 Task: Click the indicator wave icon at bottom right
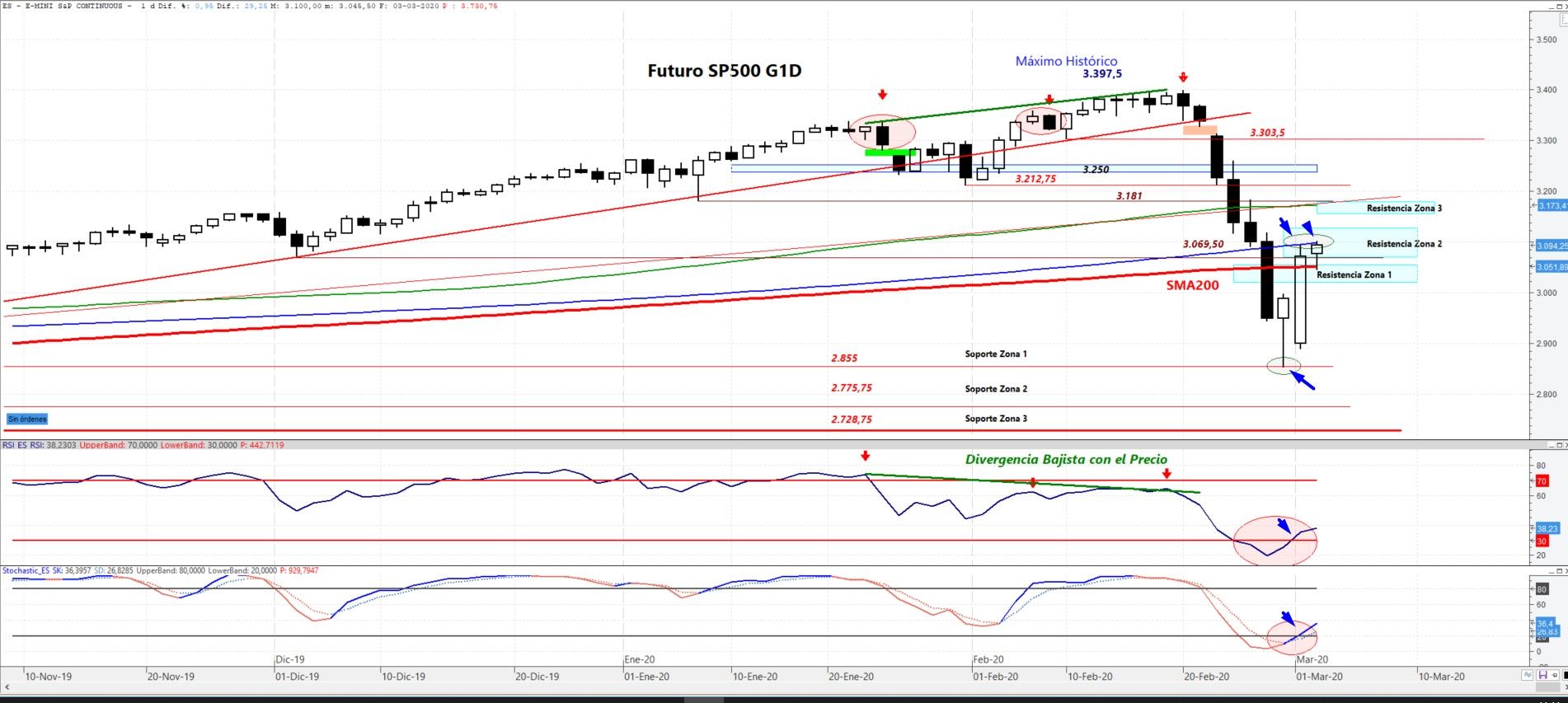pyautogui.click(x=1527, y=675)
